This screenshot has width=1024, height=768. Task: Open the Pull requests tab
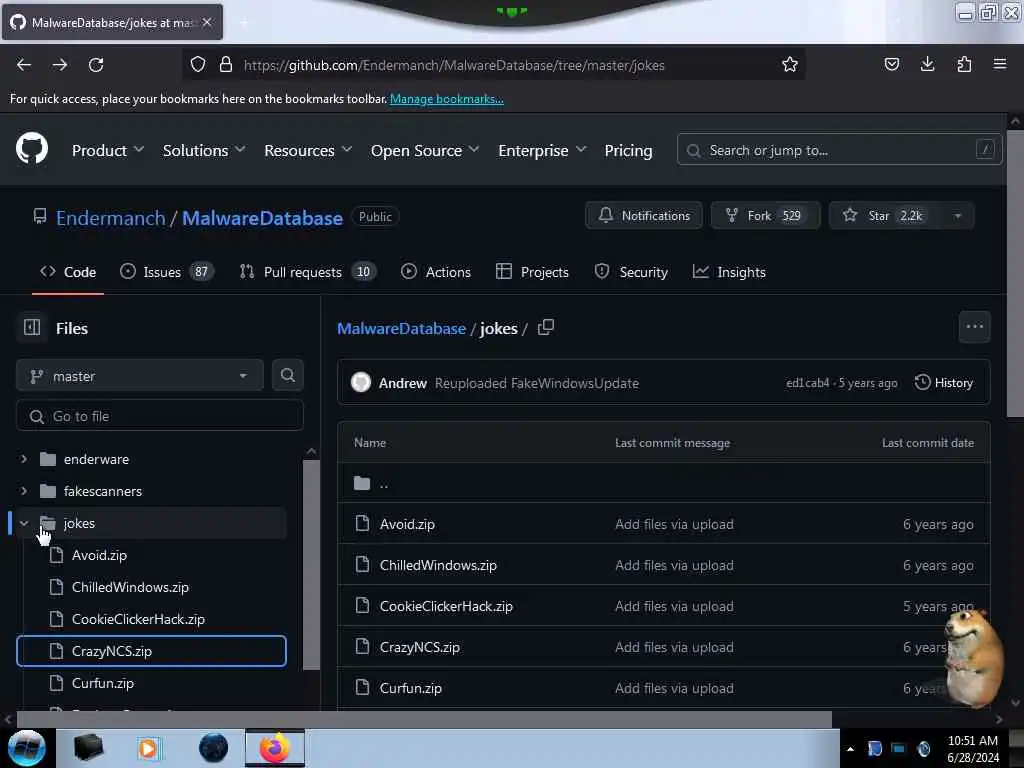tap(308, 272)
